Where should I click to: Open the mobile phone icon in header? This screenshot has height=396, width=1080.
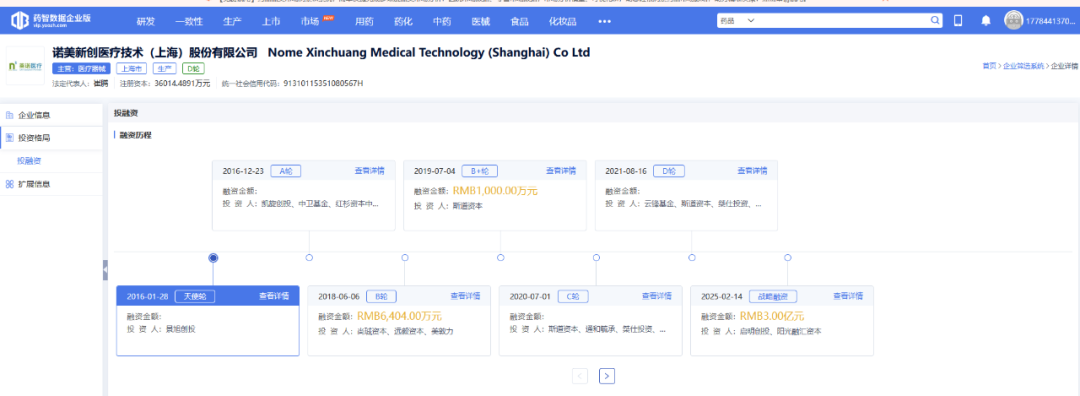(957, 21)
